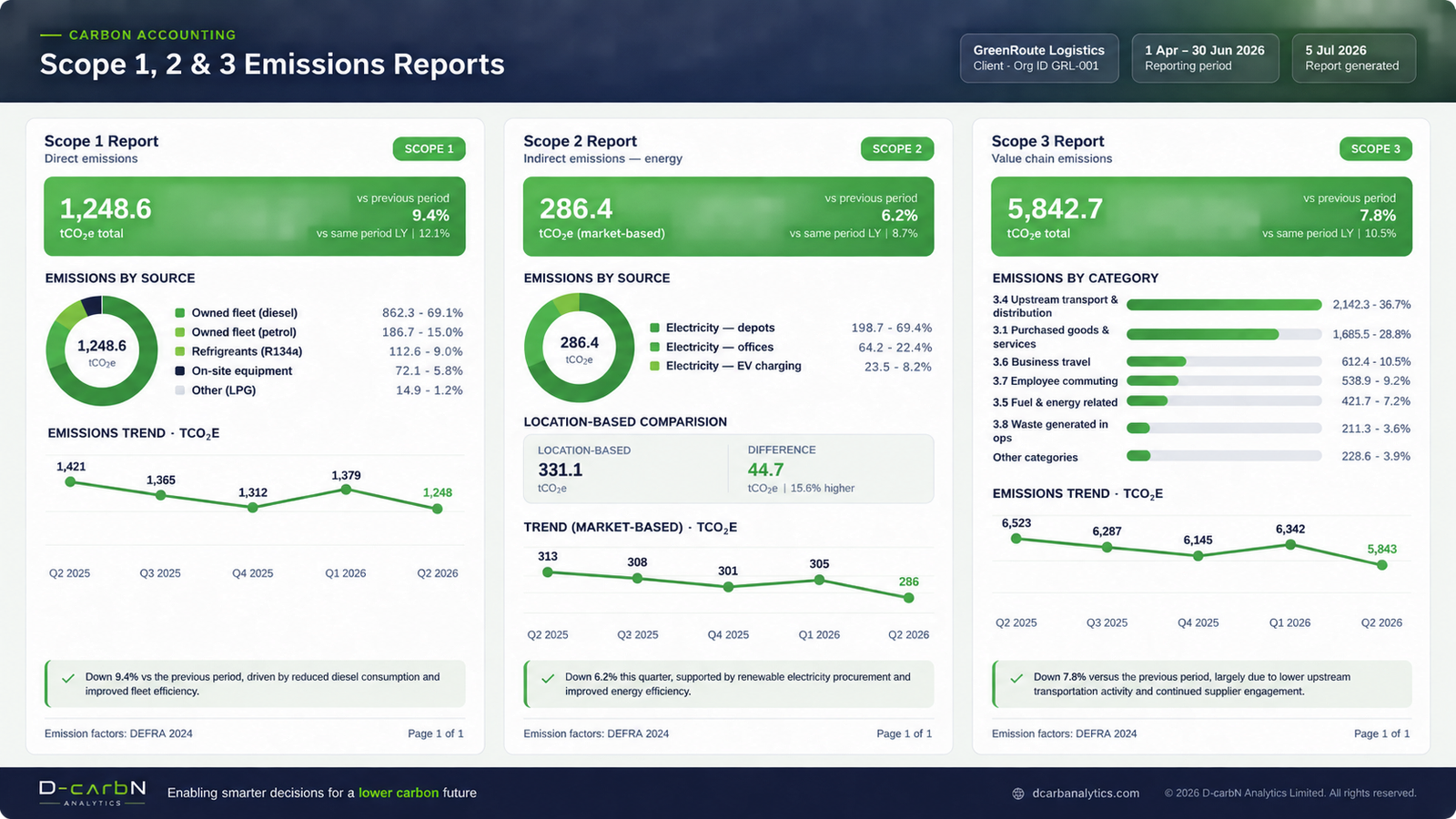
Task: Click the Refrigerants (R134a) legend swatch
Action: pyautogui.click(x=180, y=351)
